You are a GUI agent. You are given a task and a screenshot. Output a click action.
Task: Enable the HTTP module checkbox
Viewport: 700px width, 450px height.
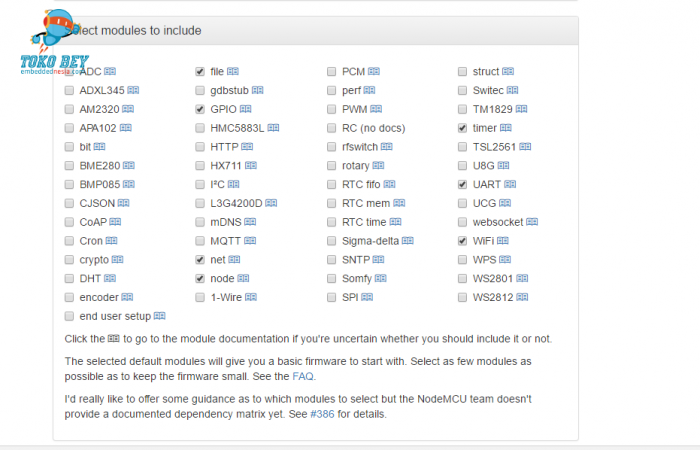click(200, 147)
